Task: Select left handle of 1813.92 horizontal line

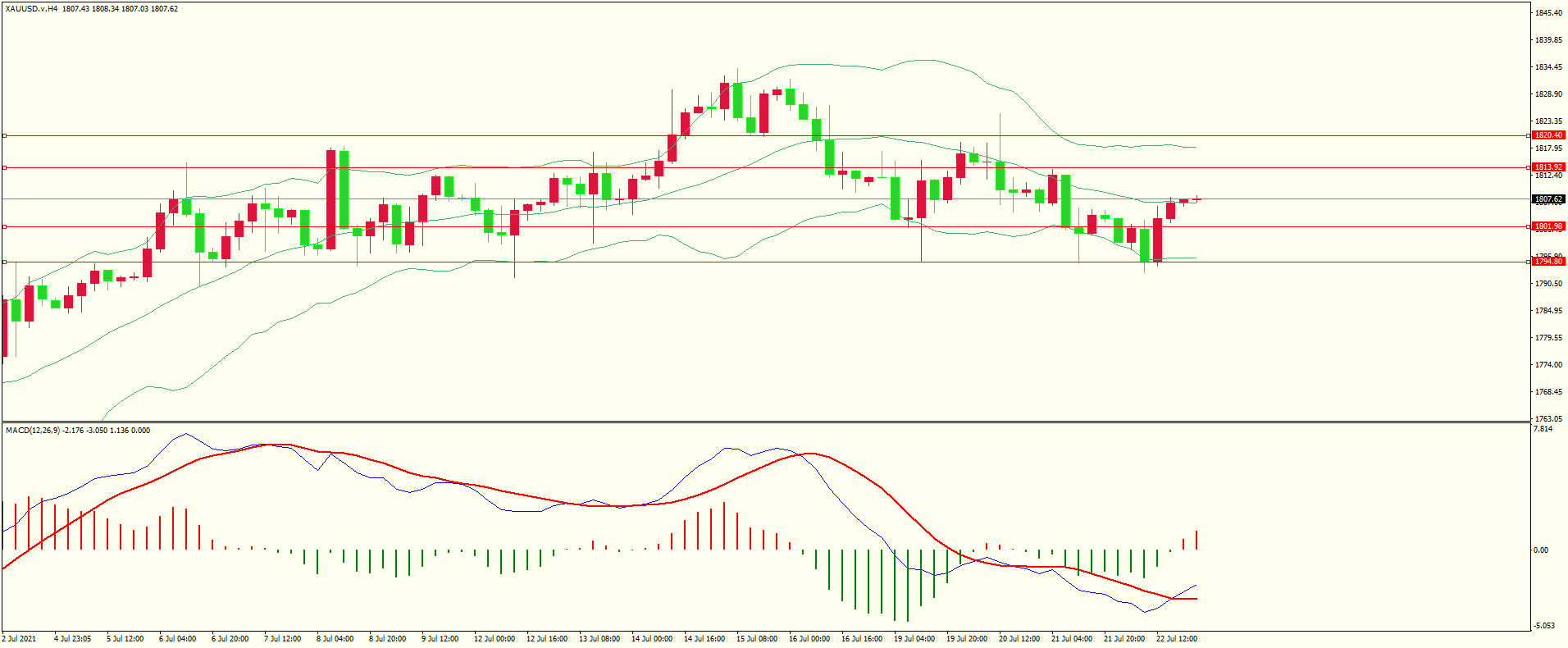Action: pos(4,167)
